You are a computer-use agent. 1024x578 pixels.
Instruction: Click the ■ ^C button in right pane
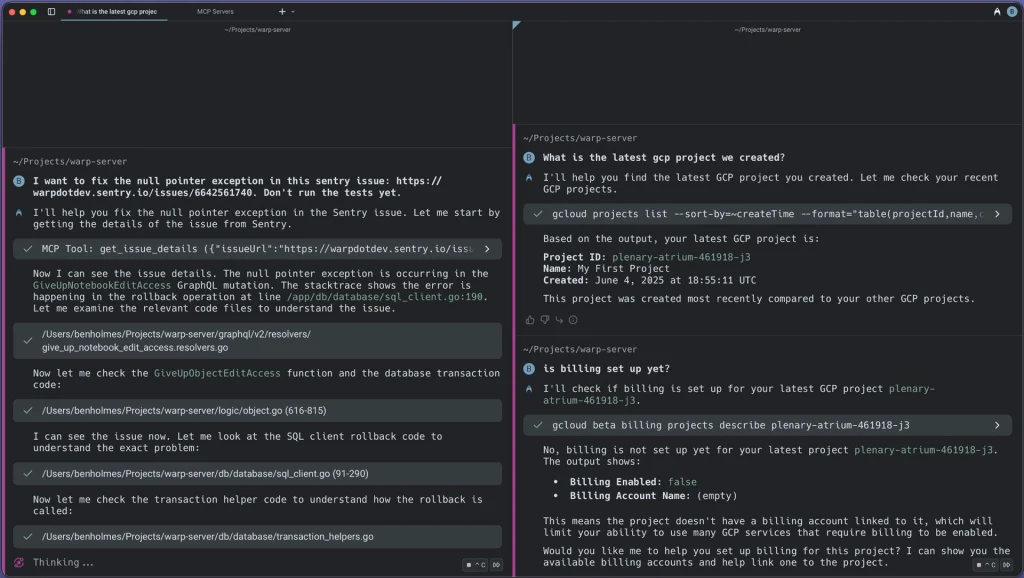pos(986,564)
